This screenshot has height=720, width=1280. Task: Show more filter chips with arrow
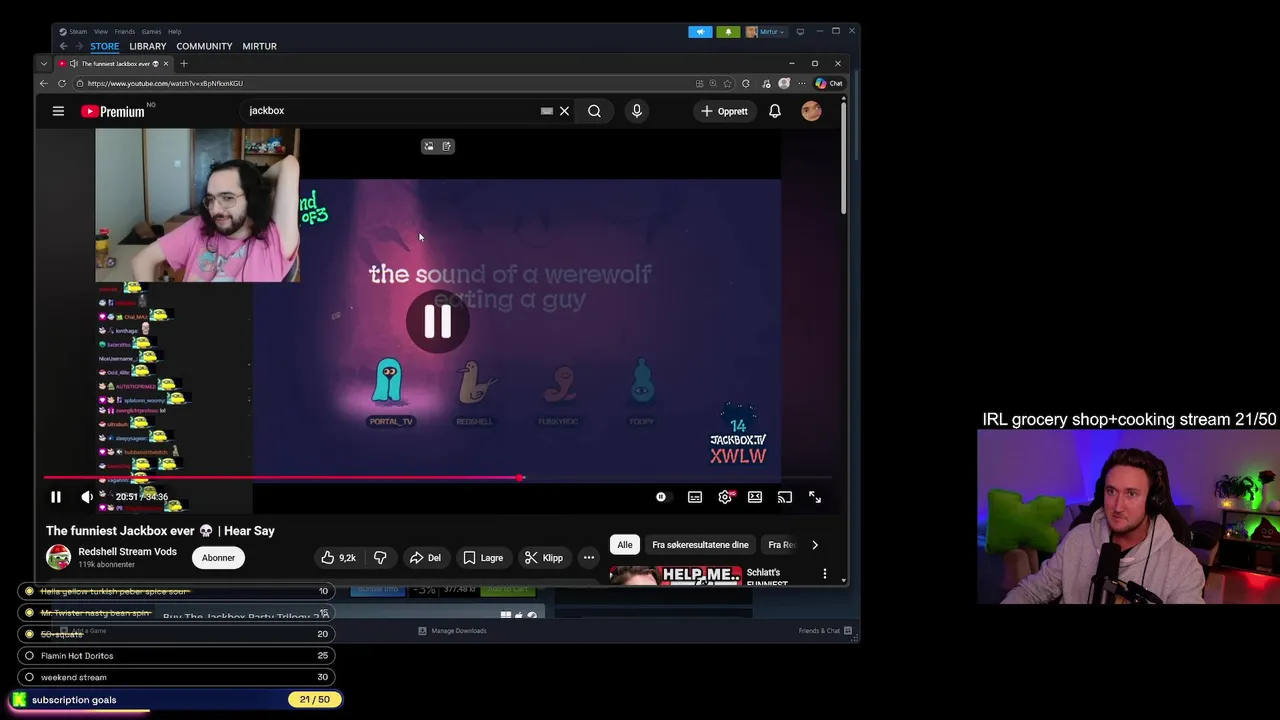point(815,545)
